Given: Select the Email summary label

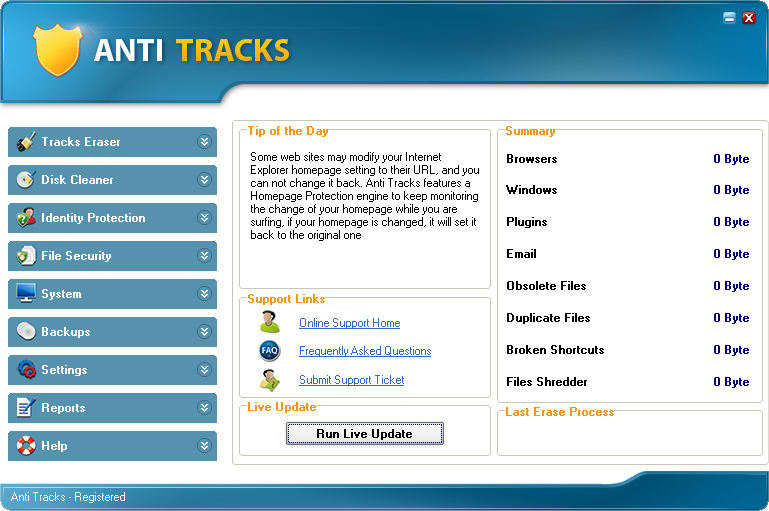Looking at the screenshot, I should (x=521, y=254).
